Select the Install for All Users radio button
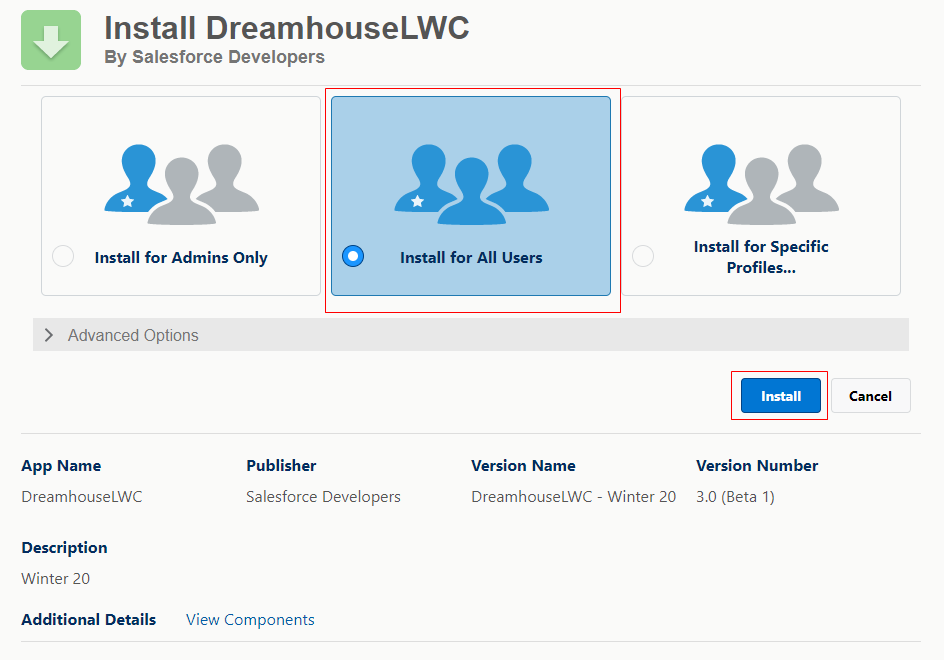The image size is (944, 660). (353, 256)
